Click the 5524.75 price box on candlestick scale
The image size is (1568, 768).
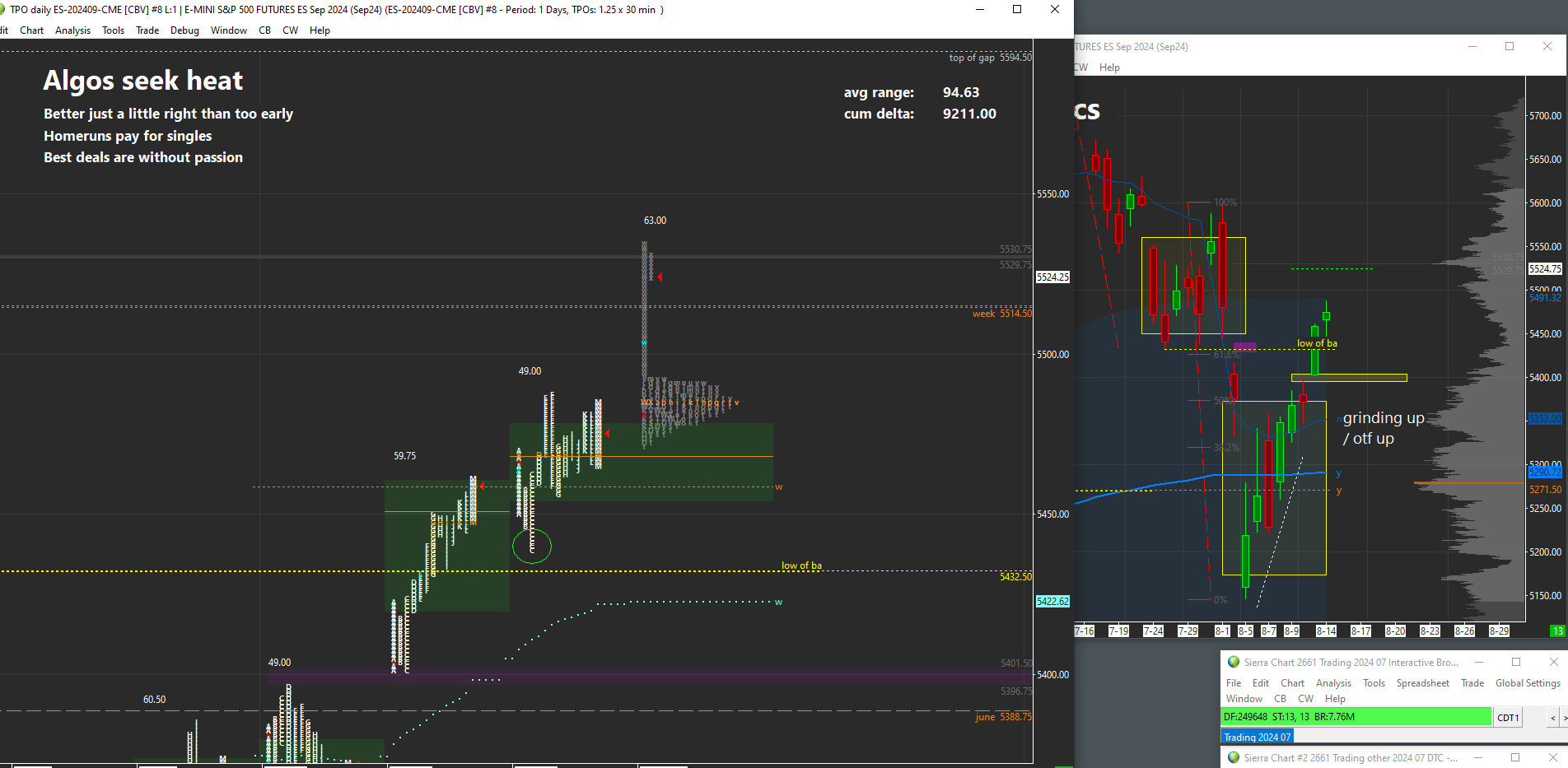tap(1545, 269)
